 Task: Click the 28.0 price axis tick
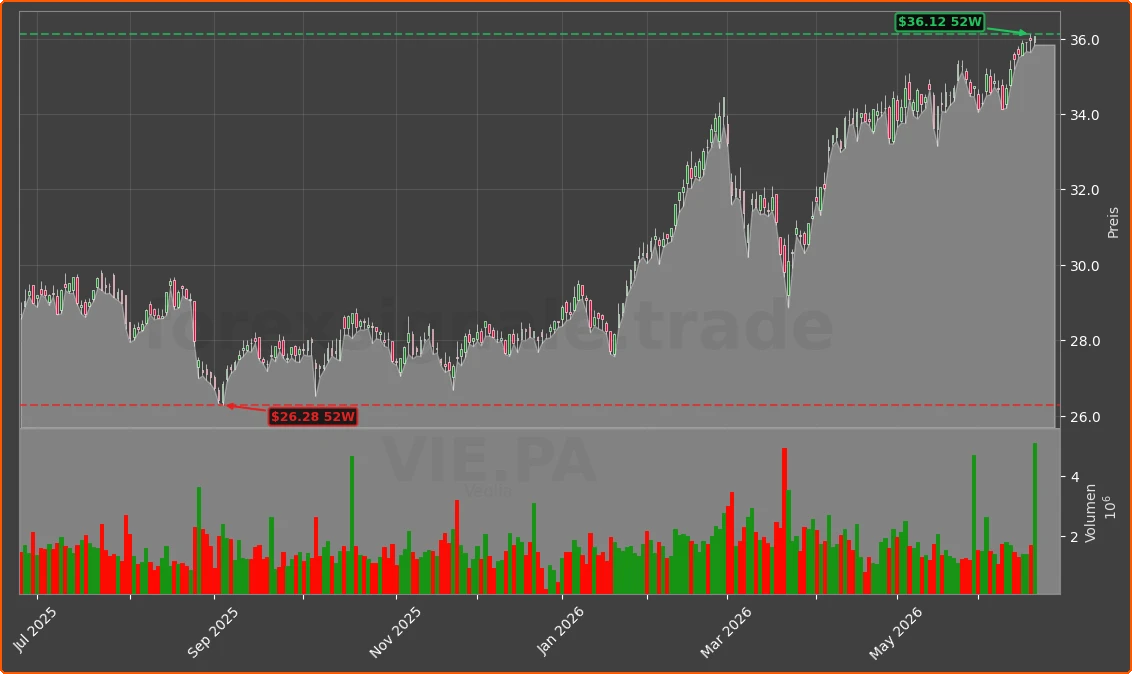pyautogui.click(x=1084, y=341)
